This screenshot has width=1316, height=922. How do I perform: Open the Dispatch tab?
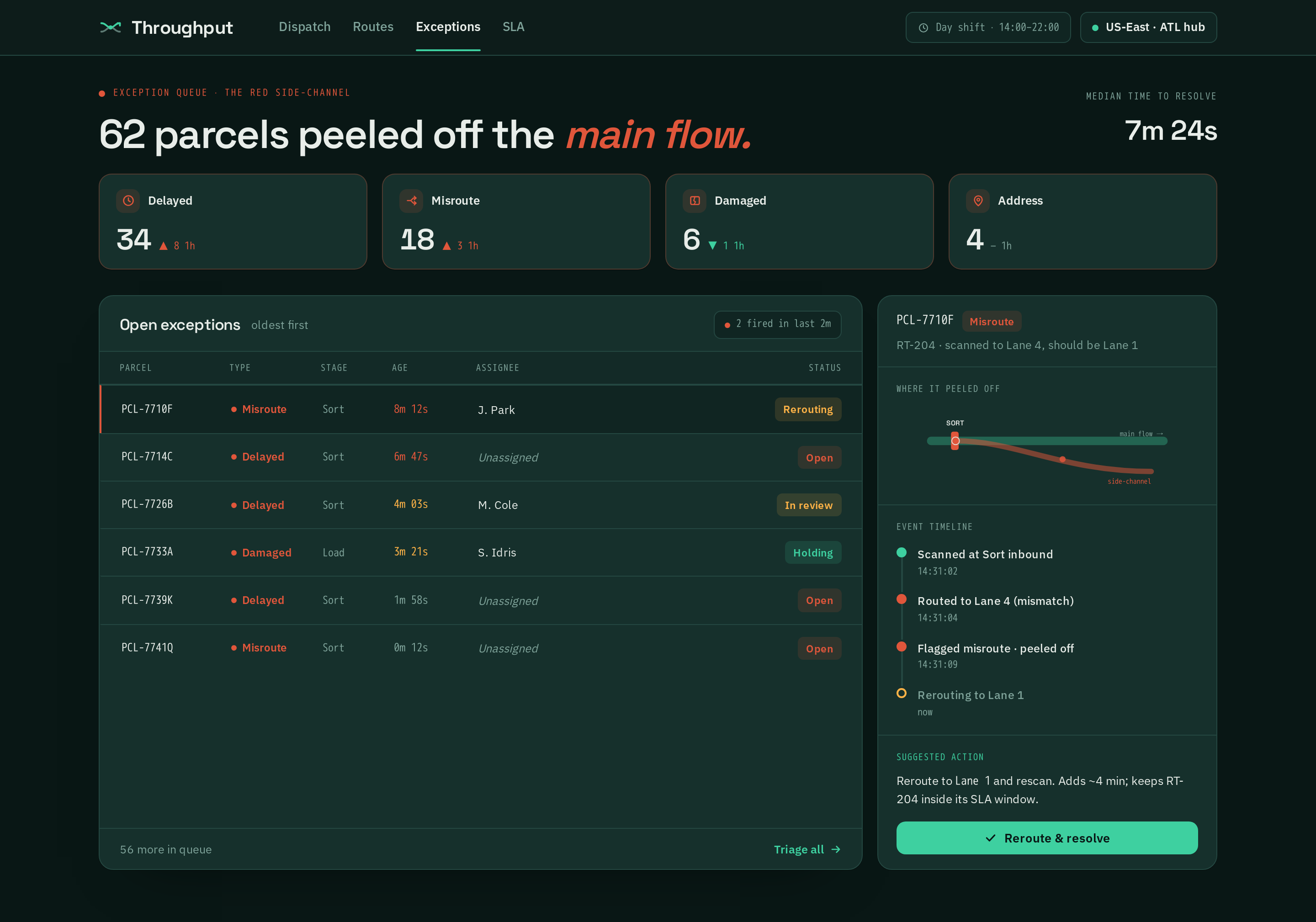click(304, 27)
